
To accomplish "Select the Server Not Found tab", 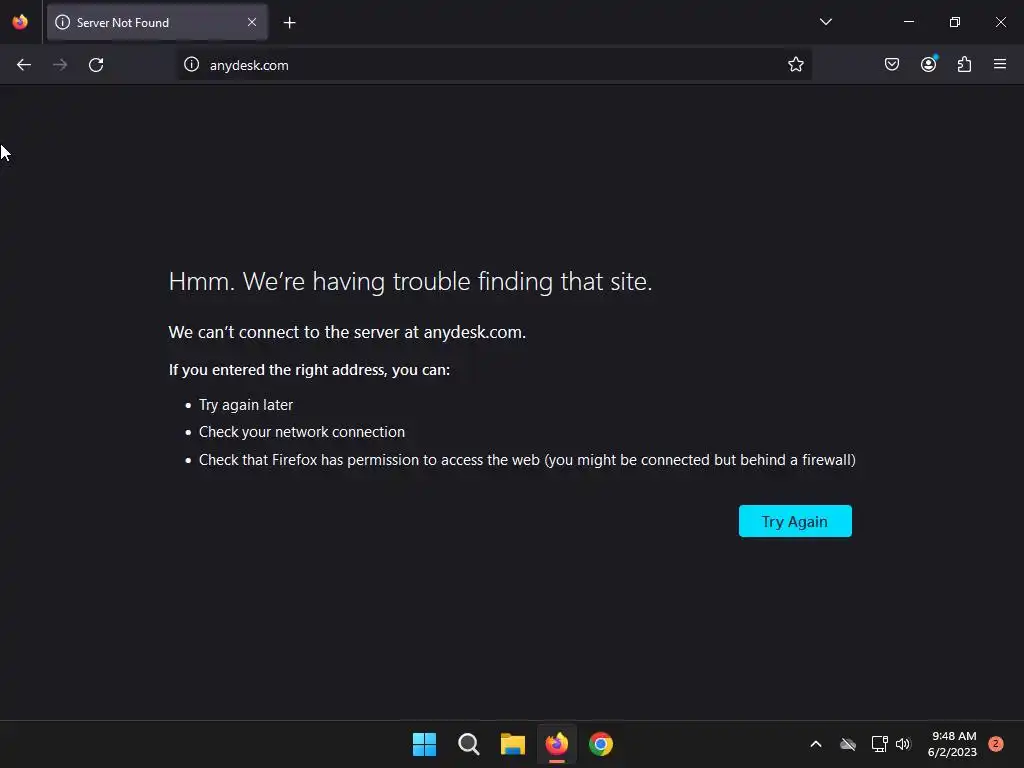I will [157, 22].
